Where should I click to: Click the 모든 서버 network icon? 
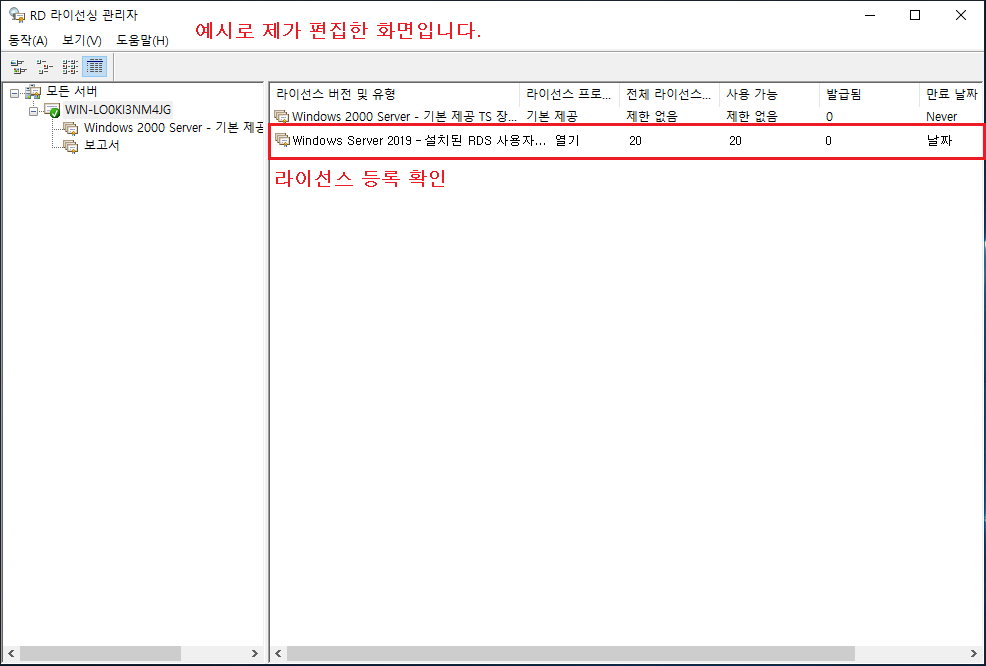pos(33,92)
